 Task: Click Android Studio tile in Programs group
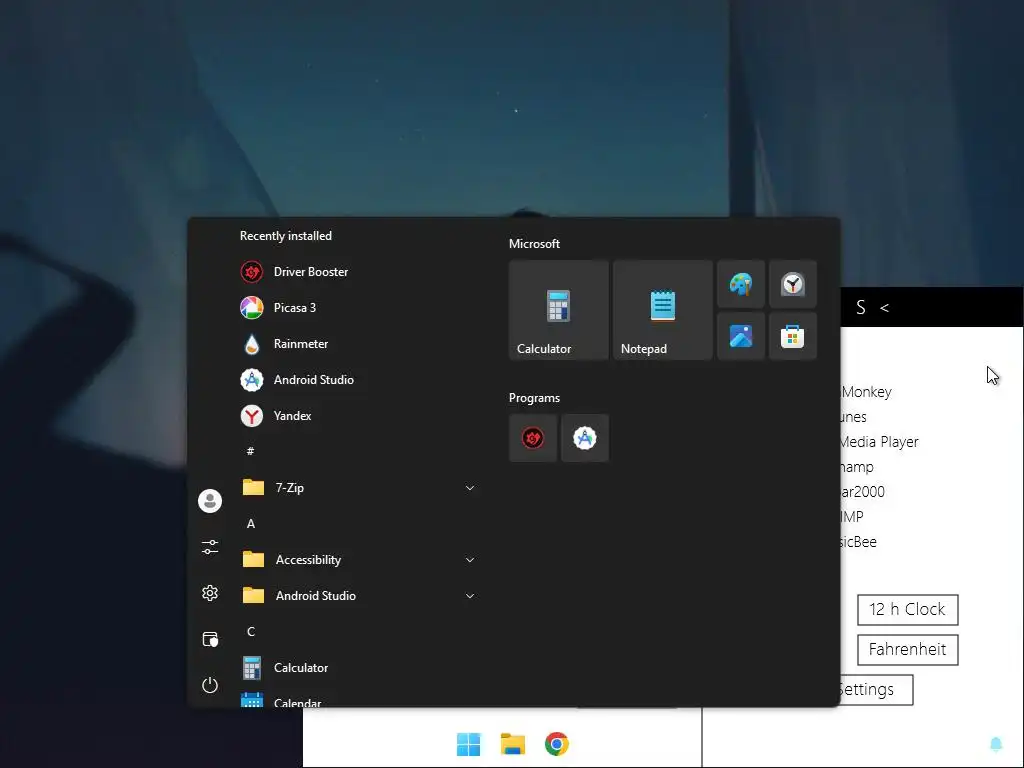584,438
